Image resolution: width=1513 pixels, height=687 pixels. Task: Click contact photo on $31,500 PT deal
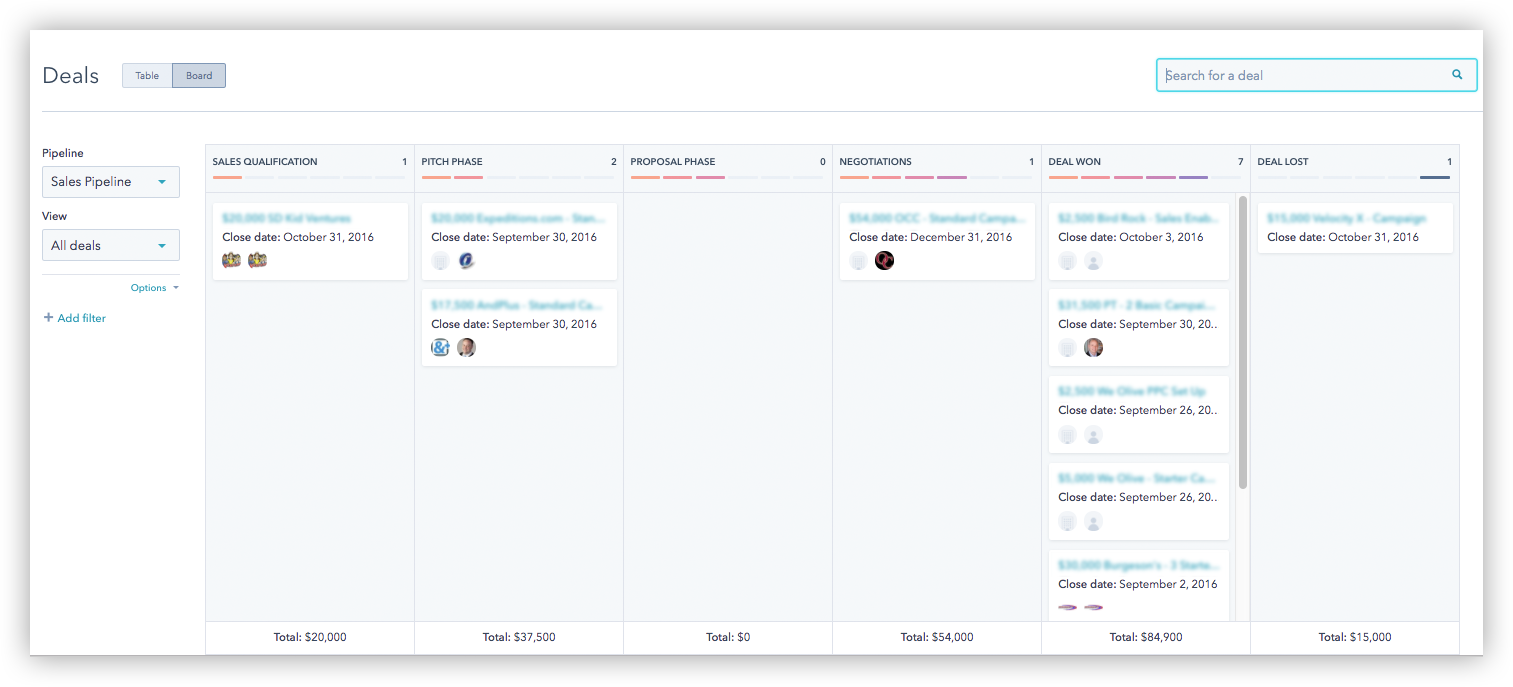pos(1093,348)
